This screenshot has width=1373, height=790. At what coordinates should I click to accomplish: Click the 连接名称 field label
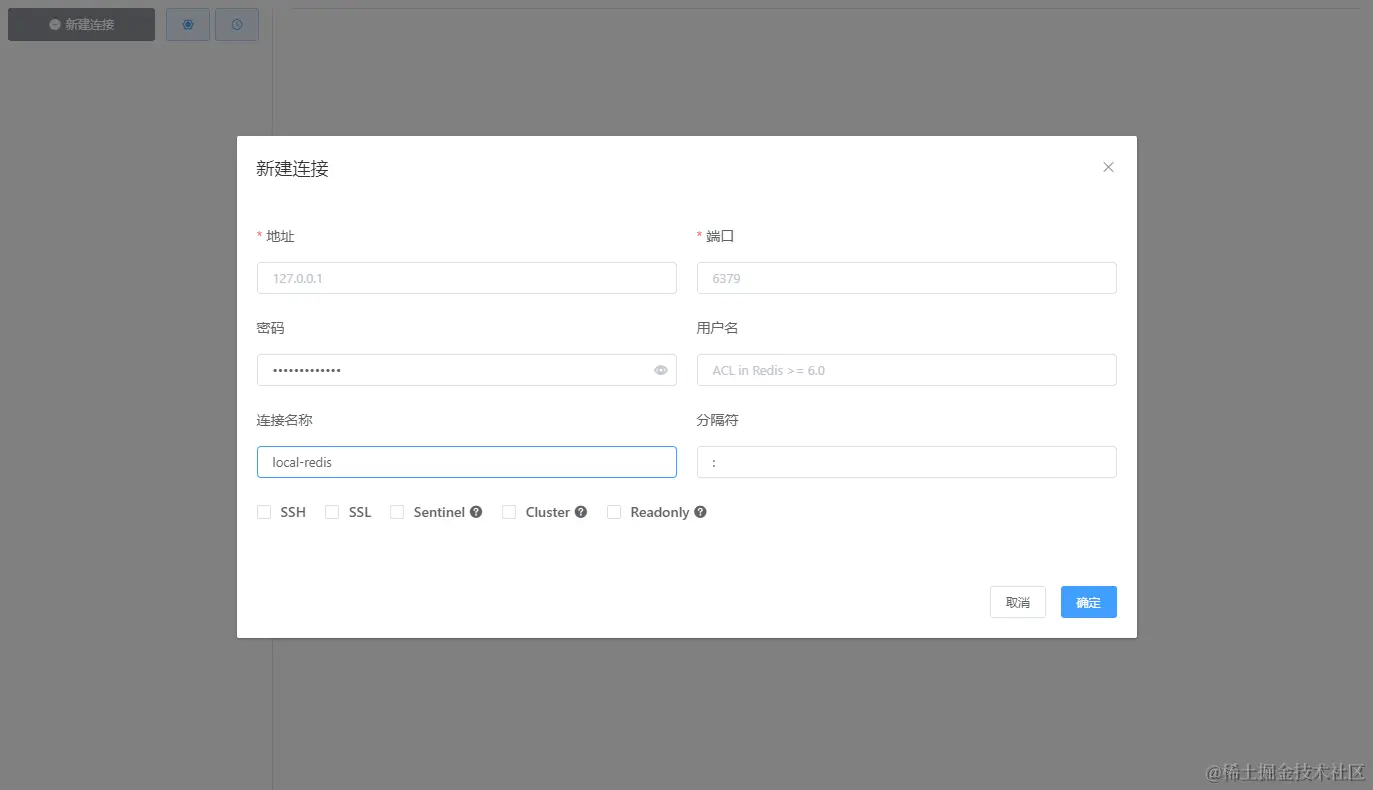285,420
